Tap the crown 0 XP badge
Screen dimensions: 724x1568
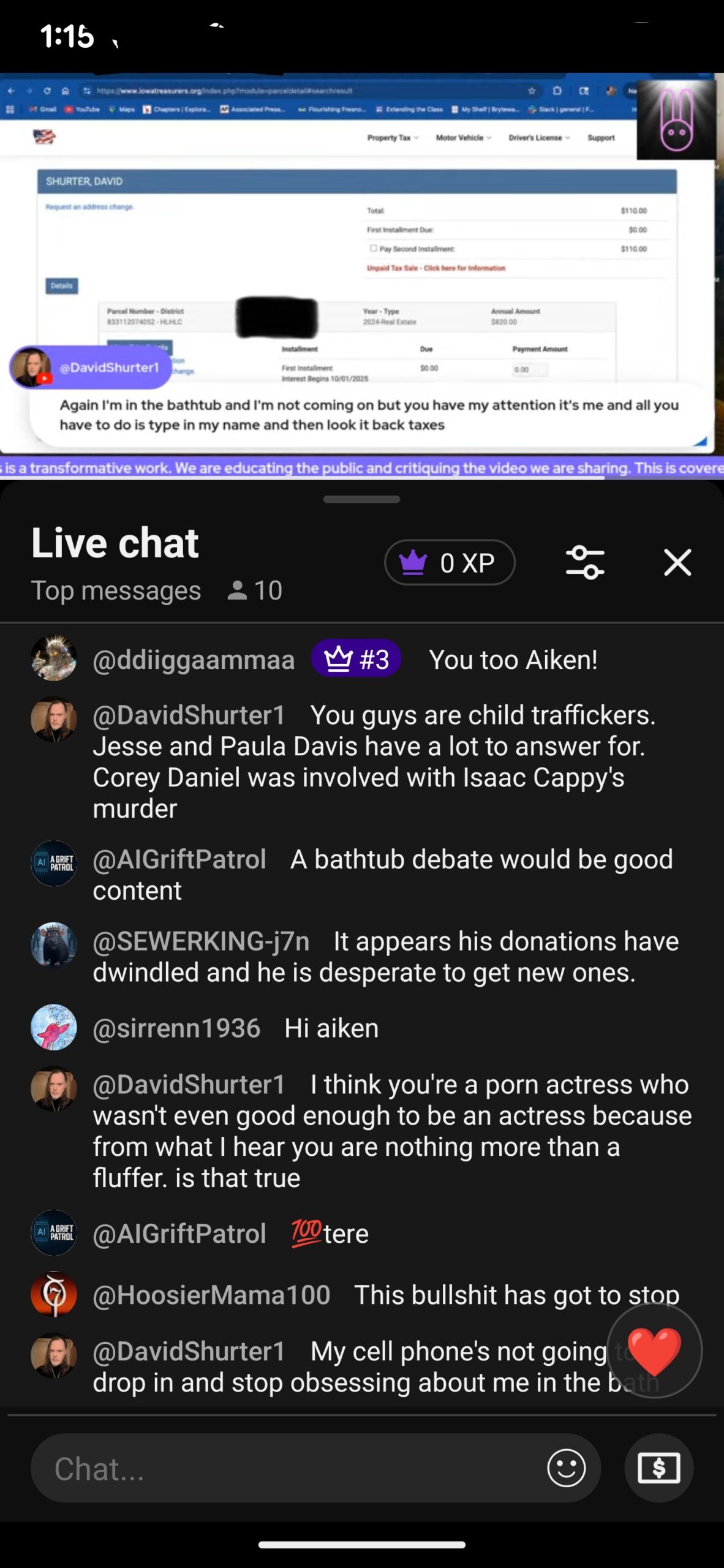[x=450, y=562]
